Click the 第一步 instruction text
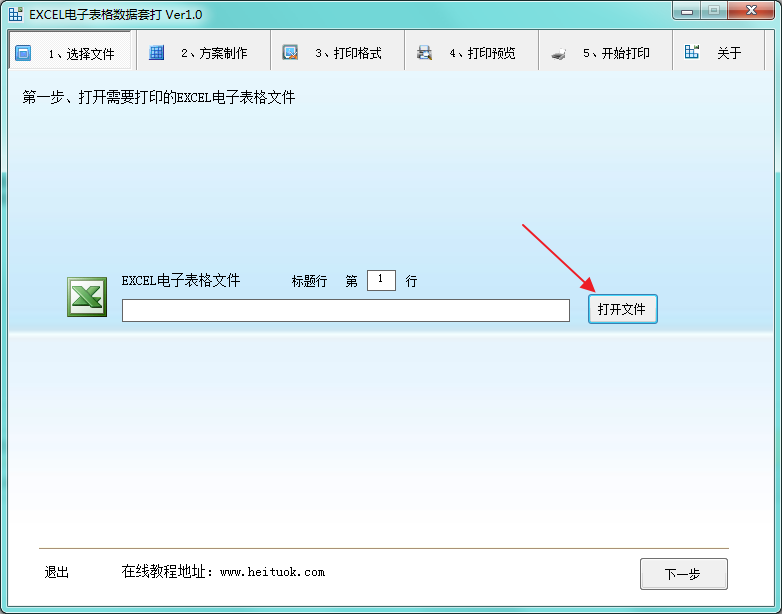The image size is (782, 614). pyautogui.click(x=159, y=97)
